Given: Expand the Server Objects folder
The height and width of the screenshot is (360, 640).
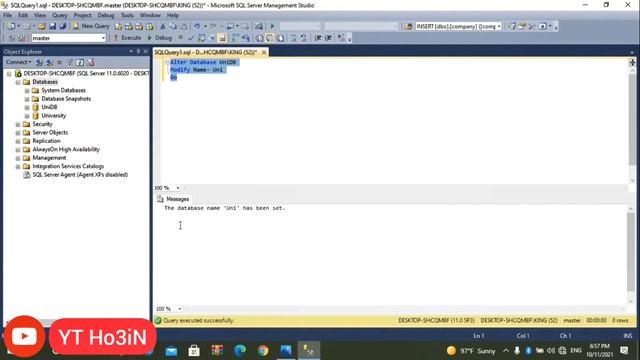Looking at the screenshot, I should [18, 133].
